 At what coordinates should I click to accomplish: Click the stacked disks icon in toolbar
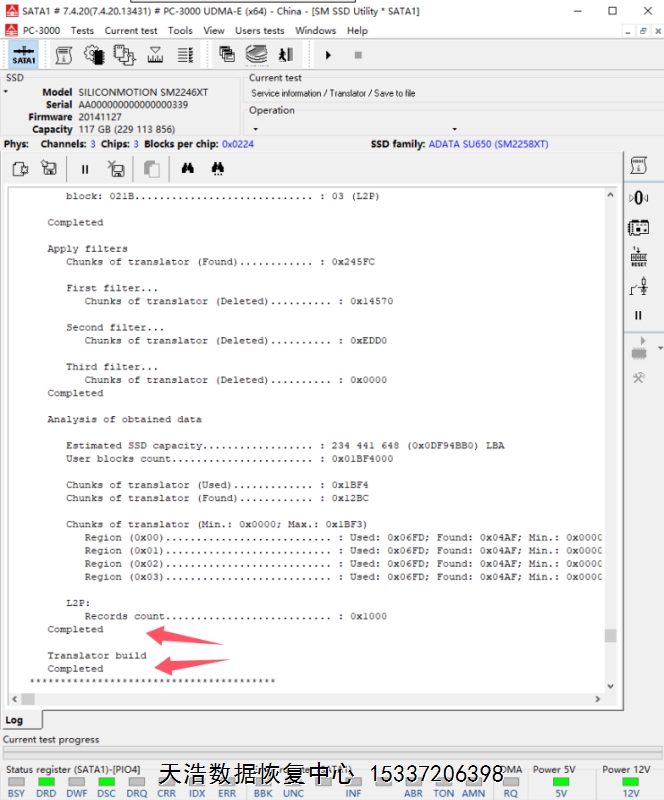[x=257, y=55]
